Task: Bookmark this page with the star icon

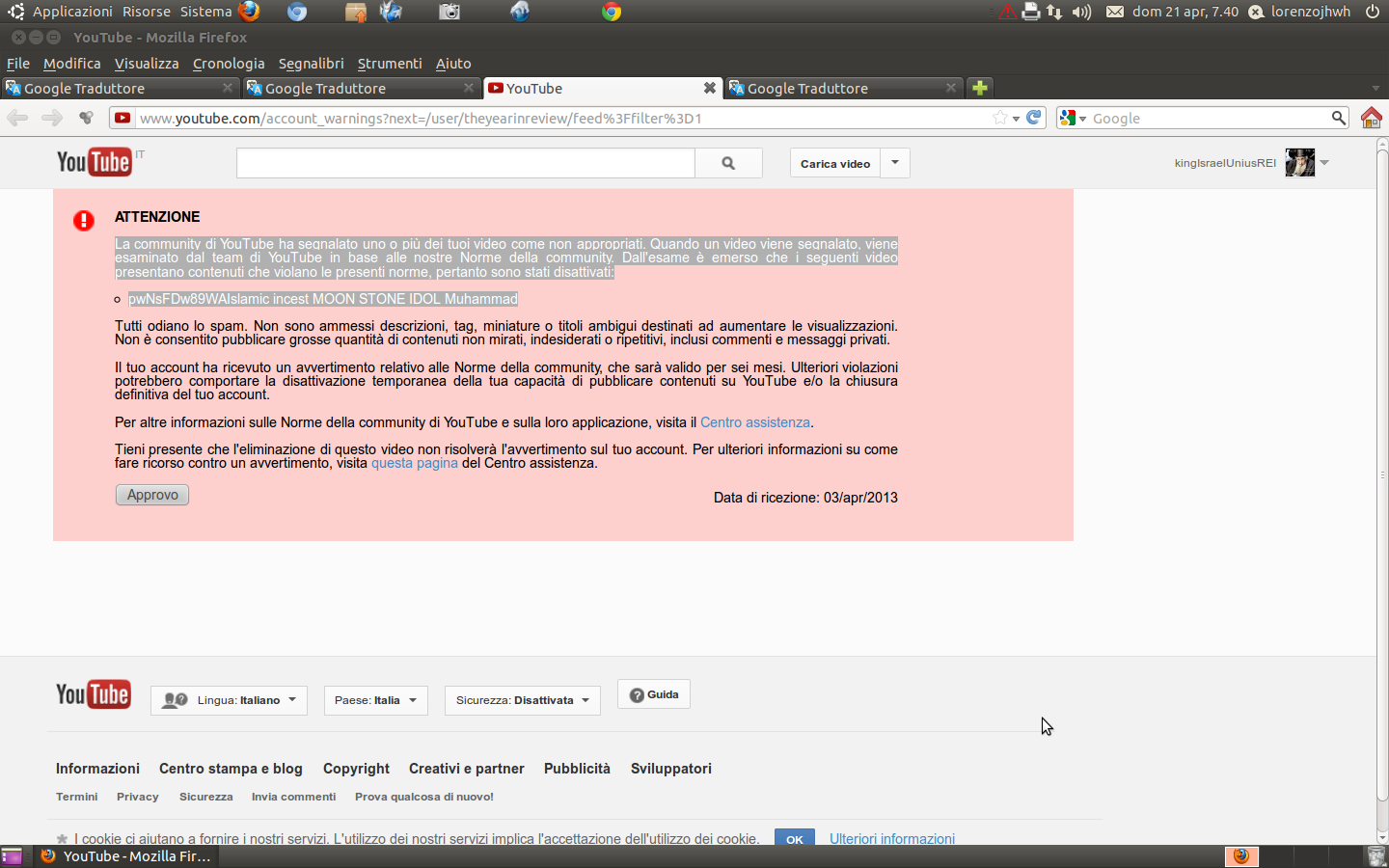Action: coord(1000,118)
